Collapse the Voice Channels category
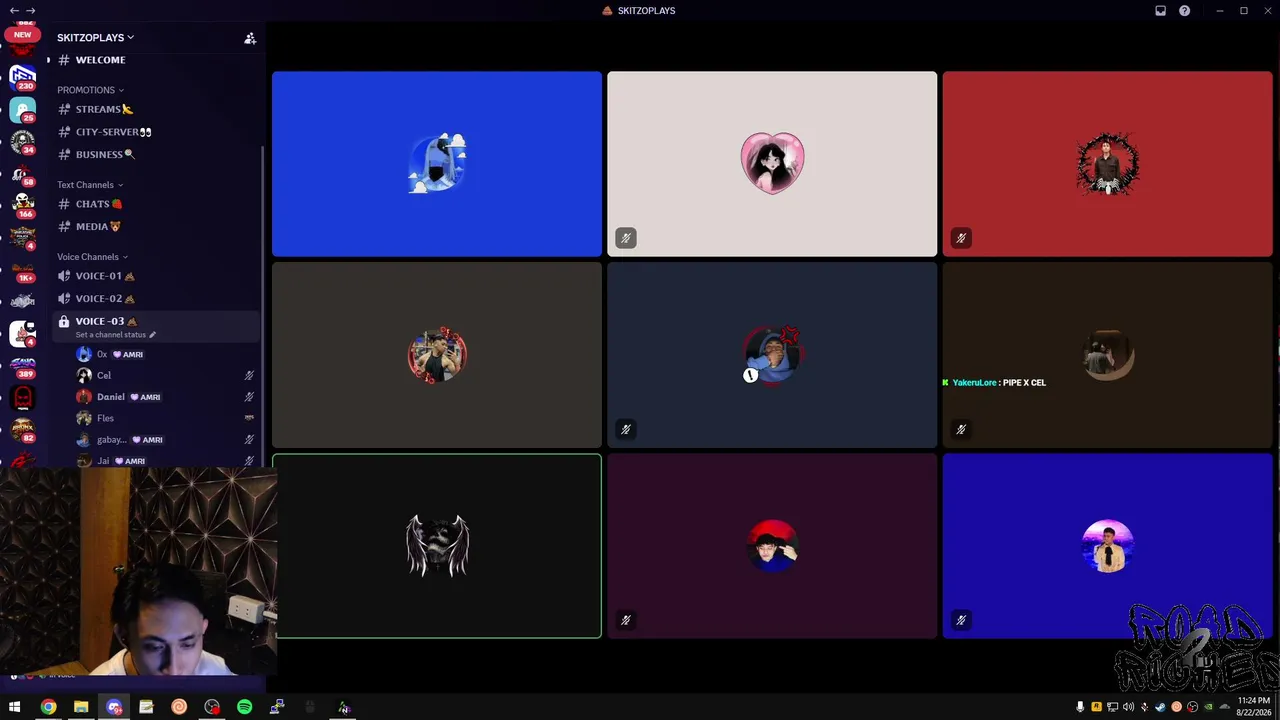The width and height of the screenshot is (1280, 720). pos(93,257)
